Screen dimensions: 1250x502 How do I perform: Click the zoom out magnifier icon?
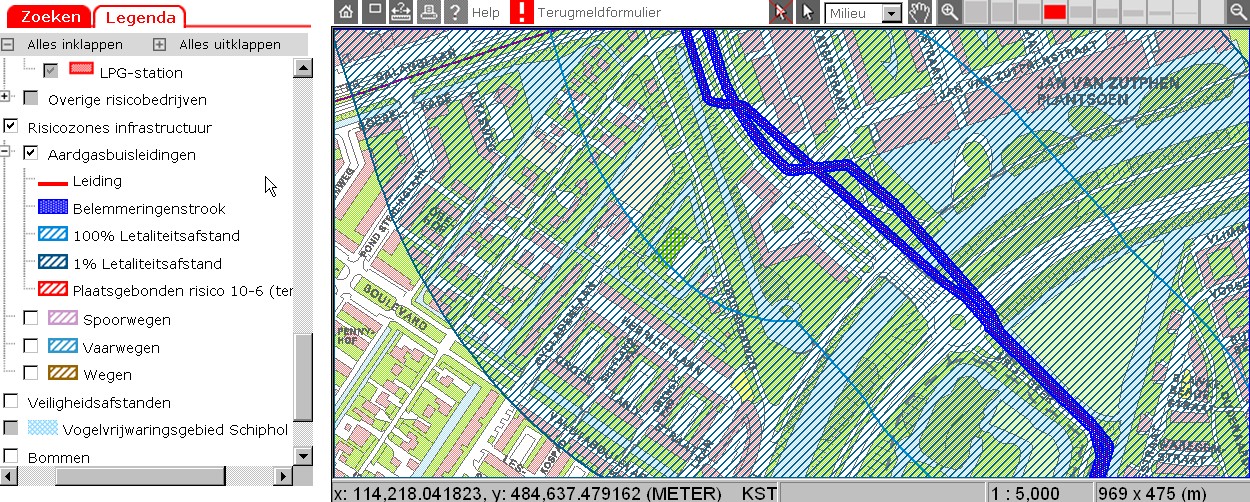1237,13
